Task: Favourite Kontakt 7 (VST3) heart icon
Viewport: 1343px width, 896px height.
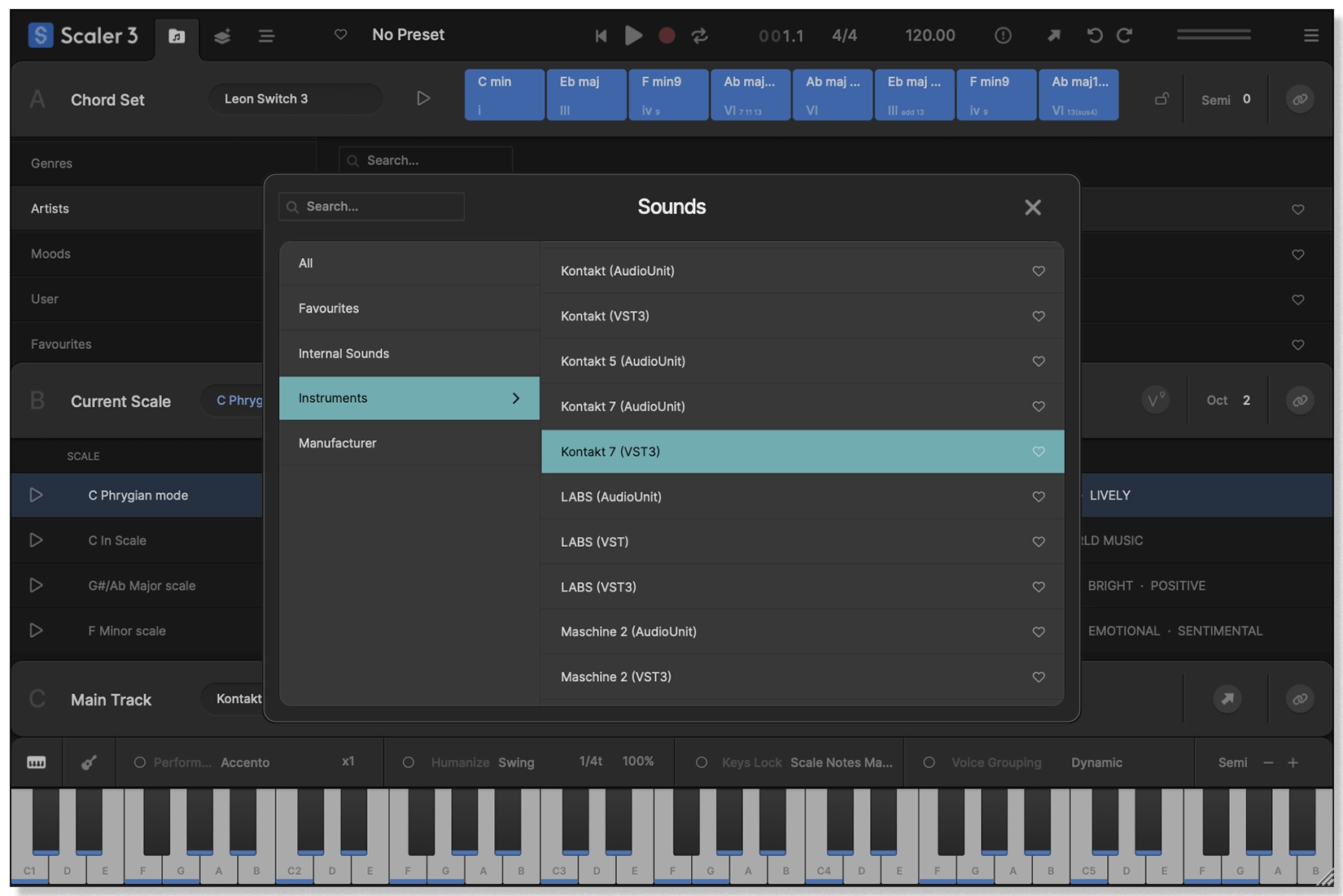Action: click(1039, 452)
